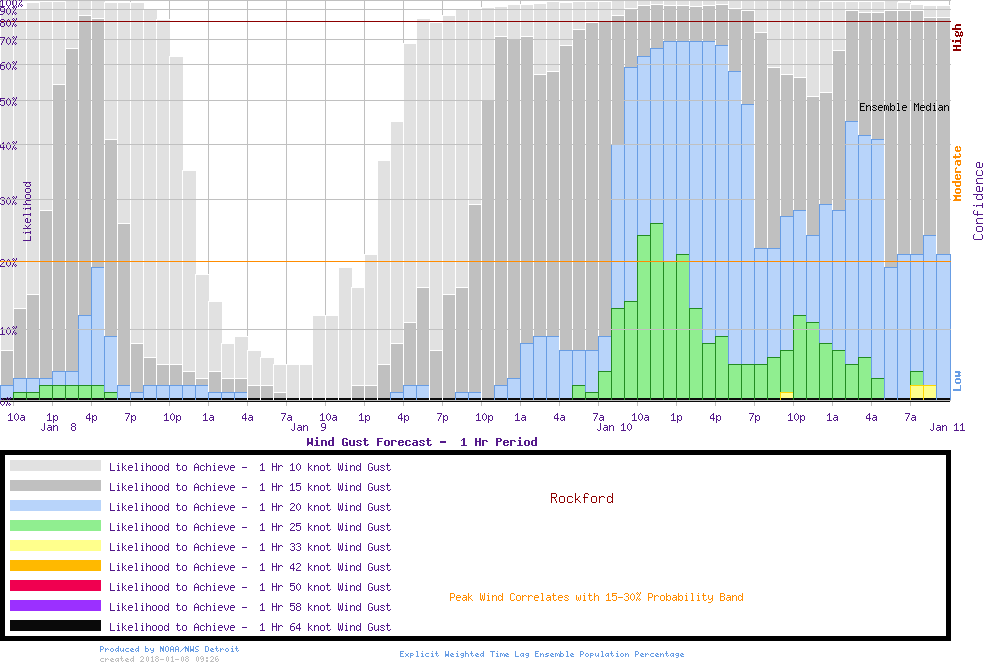1000x670 pixels.
Task: Click the Moderate confidence label
Action: coord(957,173)
